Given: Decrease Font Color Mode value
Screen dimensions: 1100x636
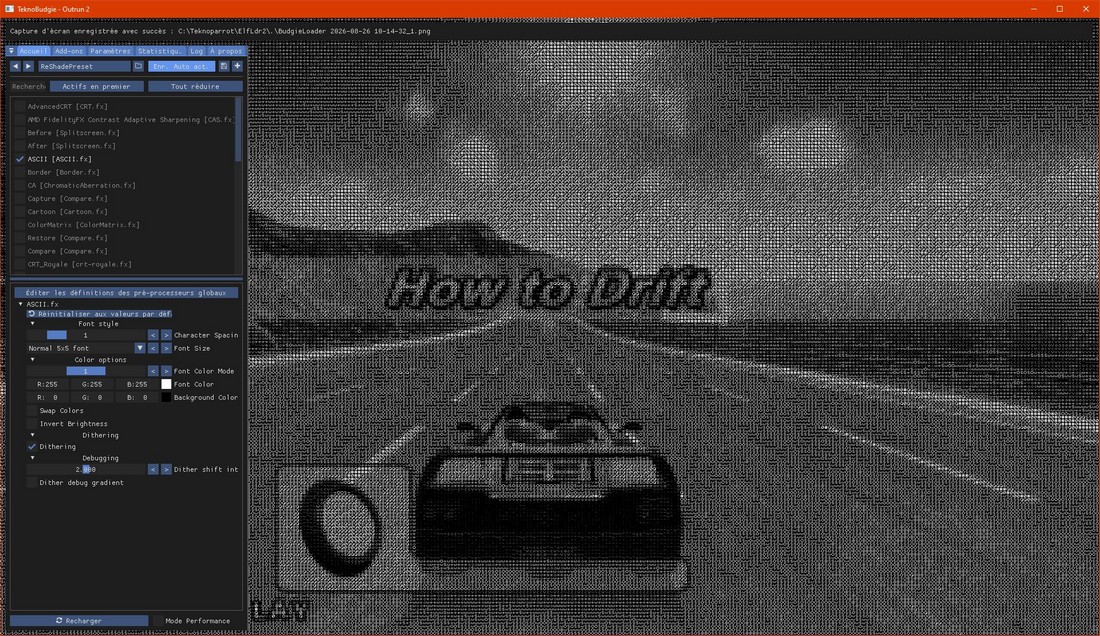Looking at the screenshot, I should (x=153, y=371).
